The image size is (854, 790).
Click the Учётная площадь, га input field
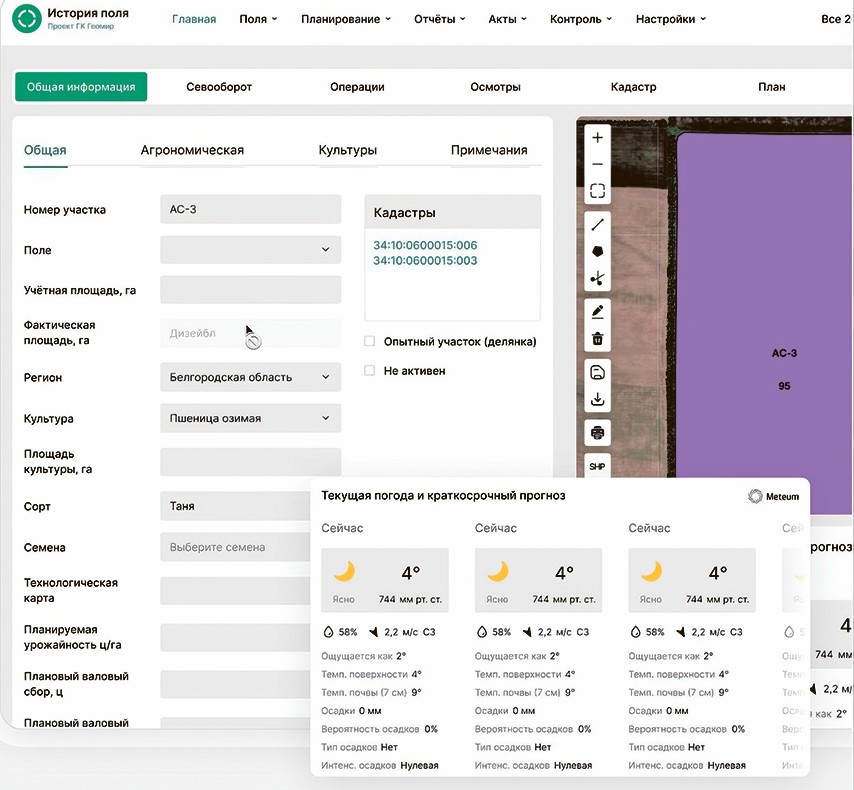pos(251,289)
